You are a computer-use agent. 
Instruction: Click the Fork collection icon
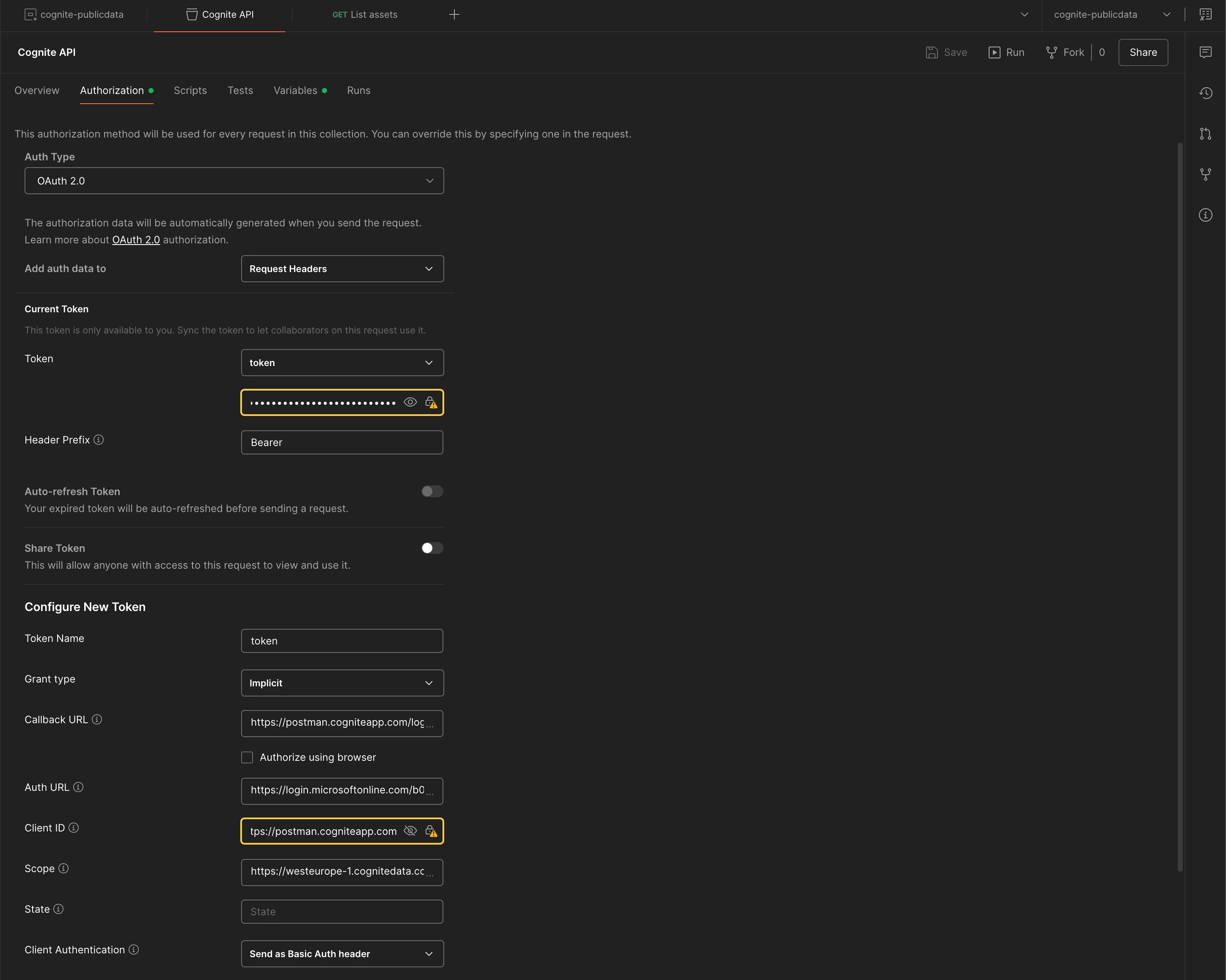[1051, 52]
